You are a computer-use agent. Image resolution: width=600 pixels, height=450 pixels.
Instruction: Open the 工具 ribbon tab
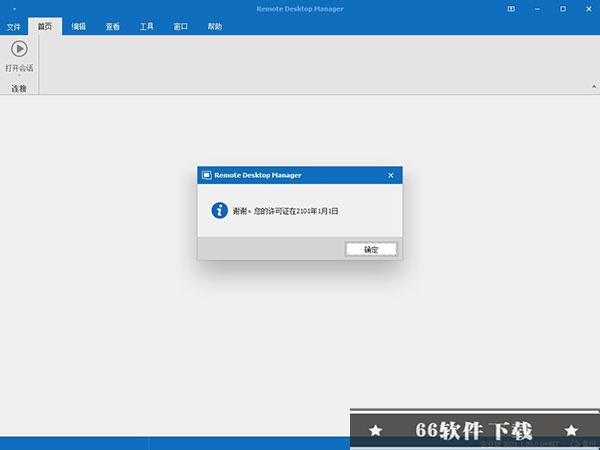click(x=147, y=26)
